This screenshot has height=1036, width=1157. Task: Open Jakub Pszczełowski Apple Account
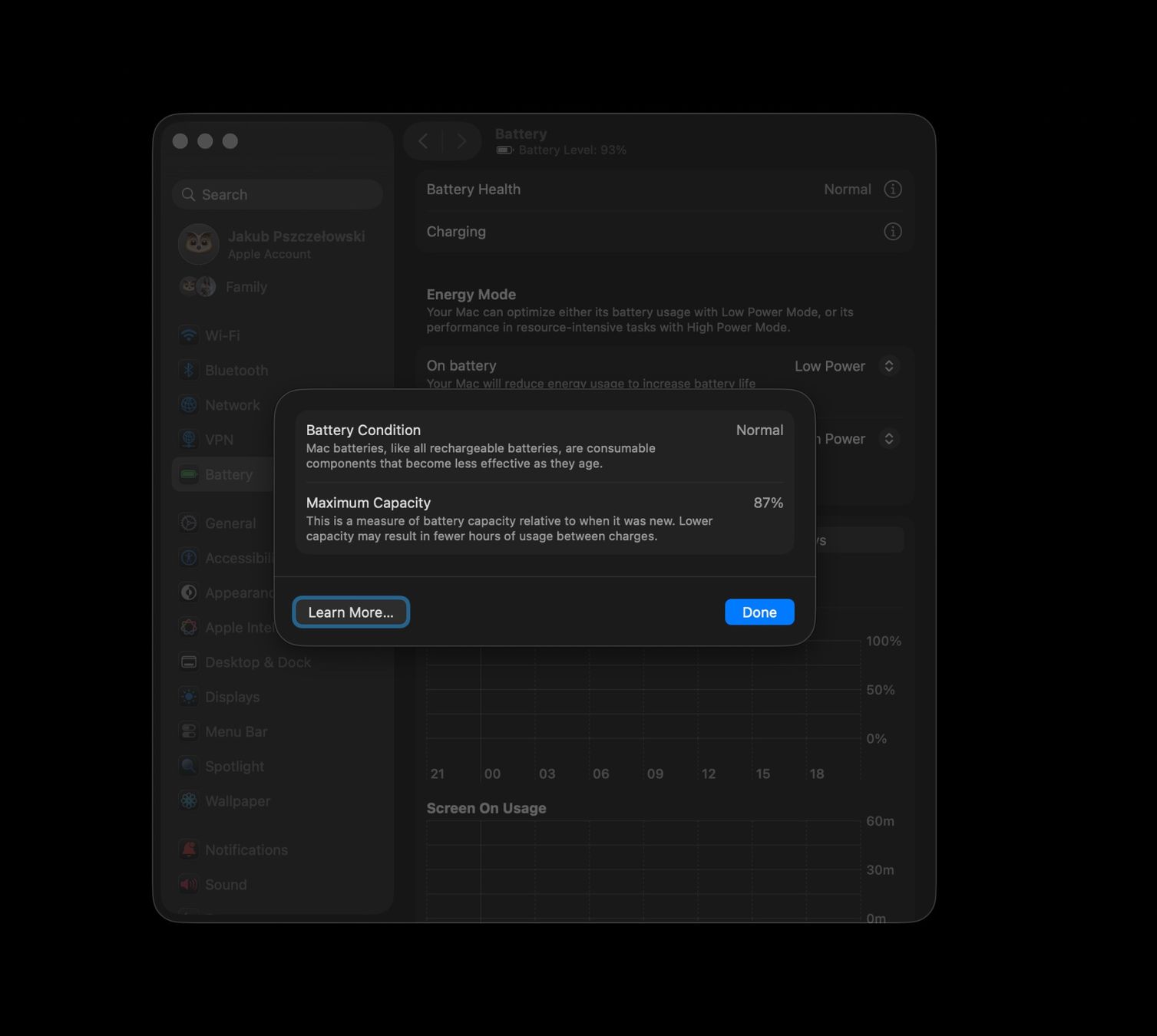tap(277, 244)
